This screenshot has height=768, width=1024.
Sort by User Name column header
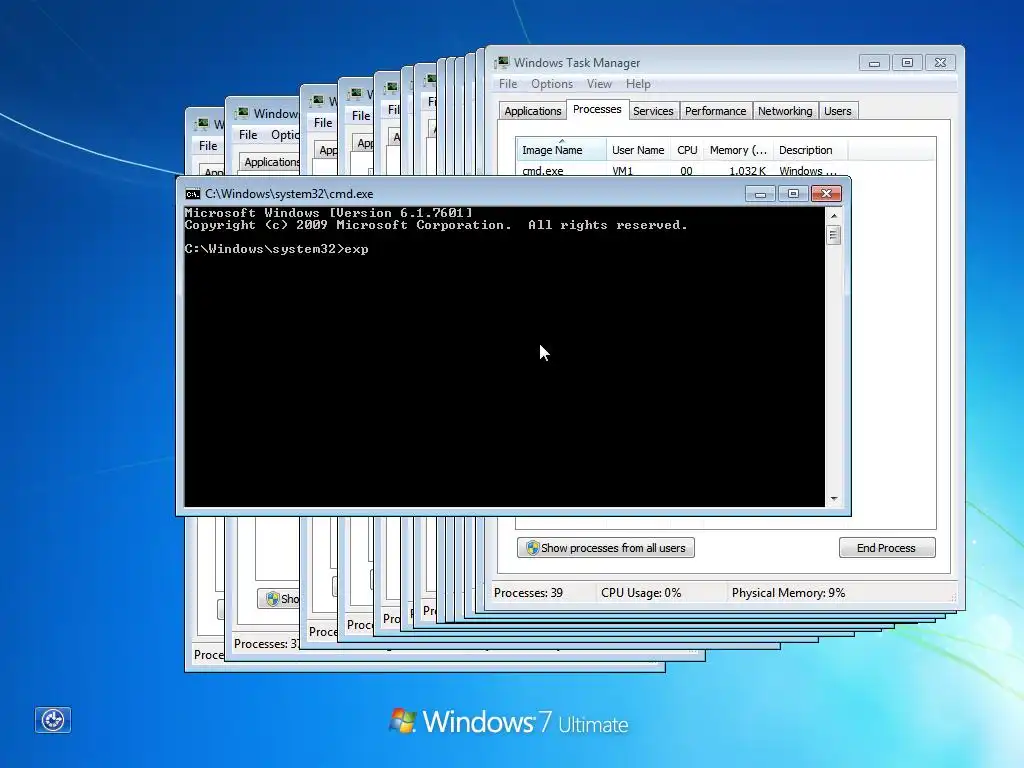coord(638,150)
